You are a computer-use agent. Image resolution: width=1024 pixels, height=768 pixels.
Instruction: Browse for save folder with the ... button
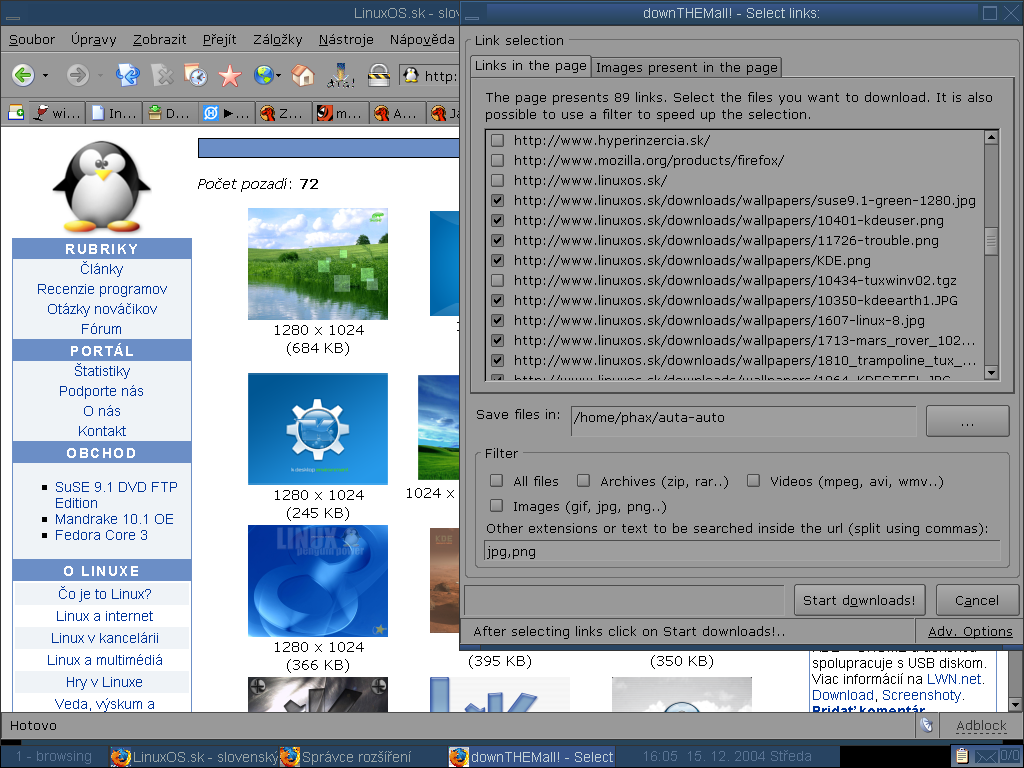(x=968, y=421)
